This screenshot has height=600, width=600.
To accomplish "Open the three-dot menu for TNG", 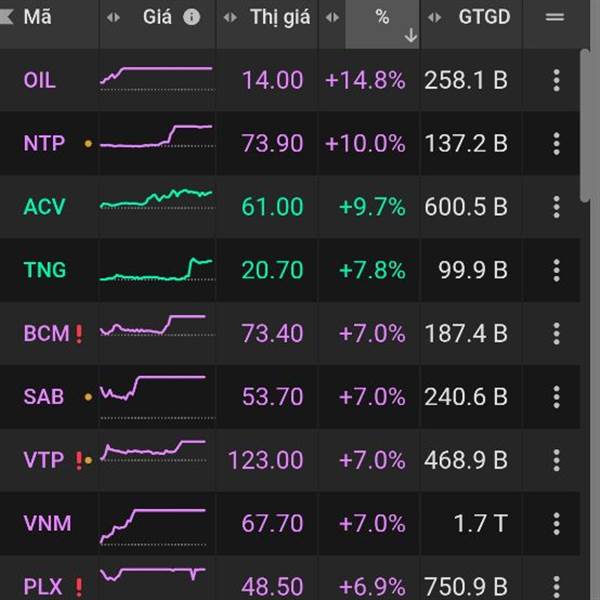I will point(556,270).
